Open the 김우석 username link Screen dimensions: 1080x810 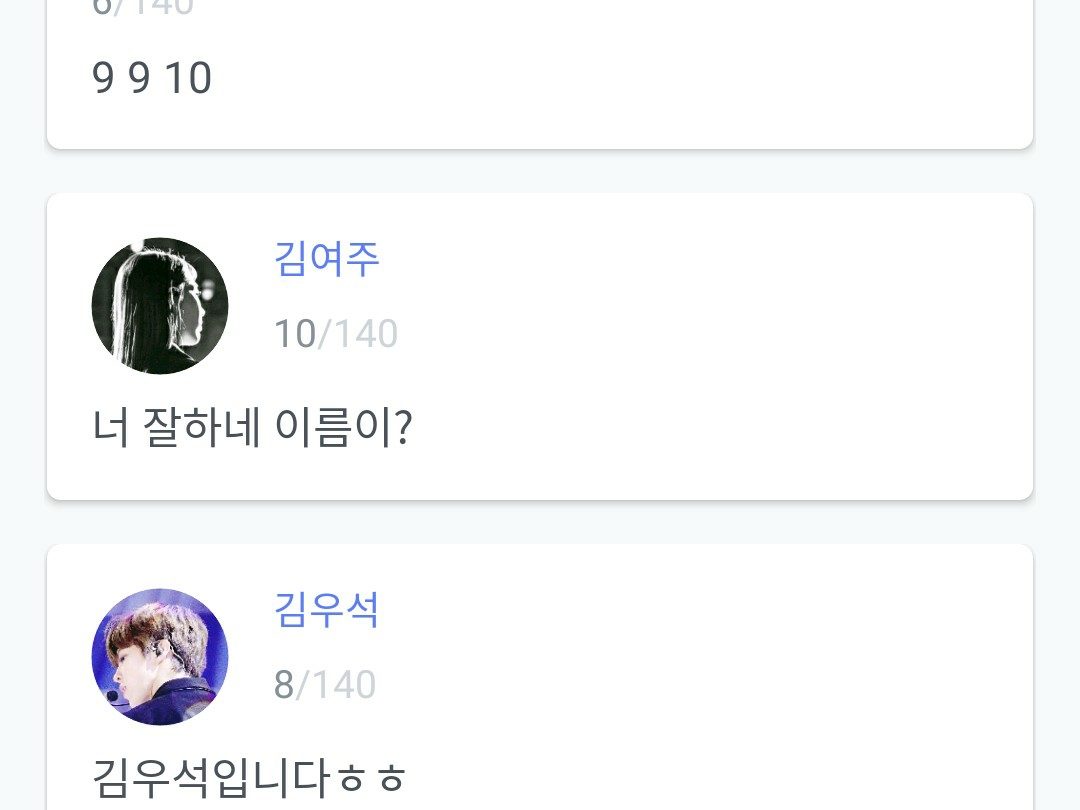[327, 610]
